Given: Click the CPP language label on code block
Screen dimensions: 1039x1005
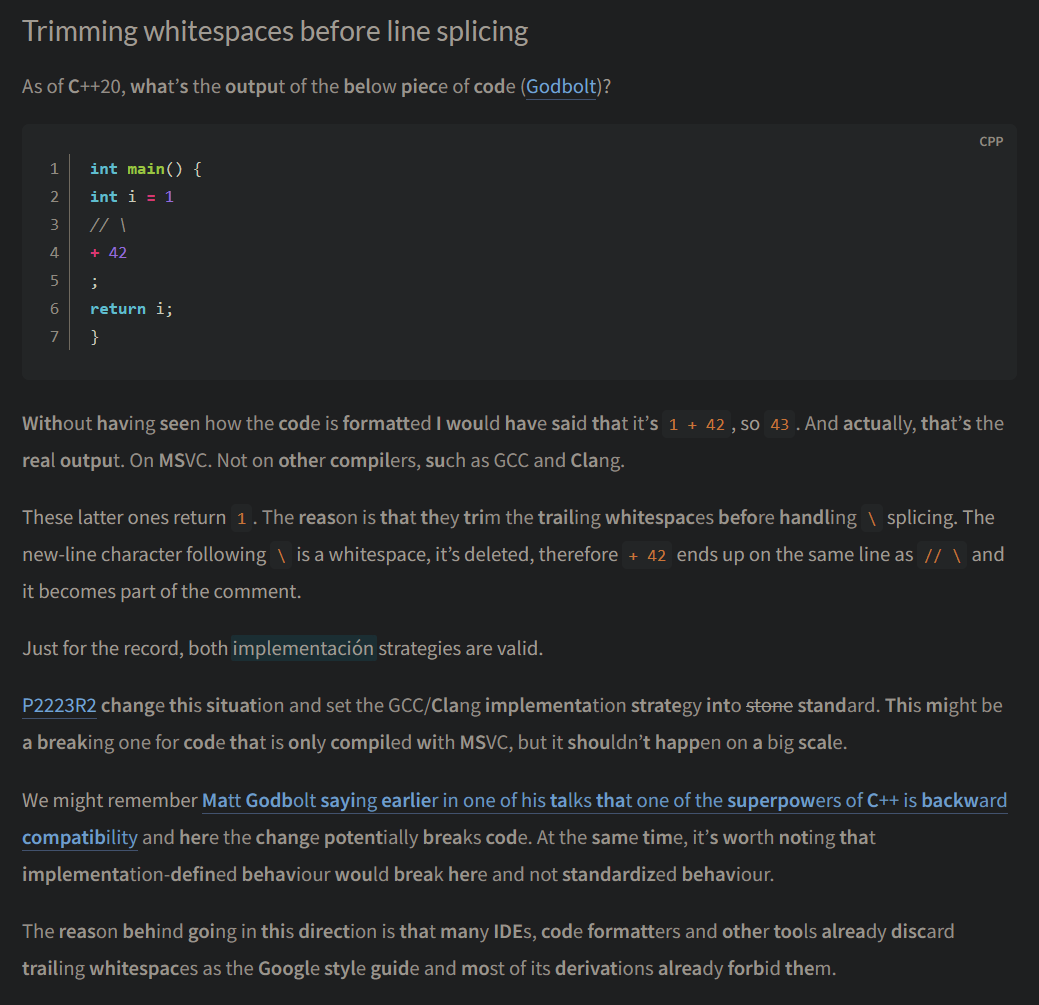Looking at the screenshot, I should [990, 141].
